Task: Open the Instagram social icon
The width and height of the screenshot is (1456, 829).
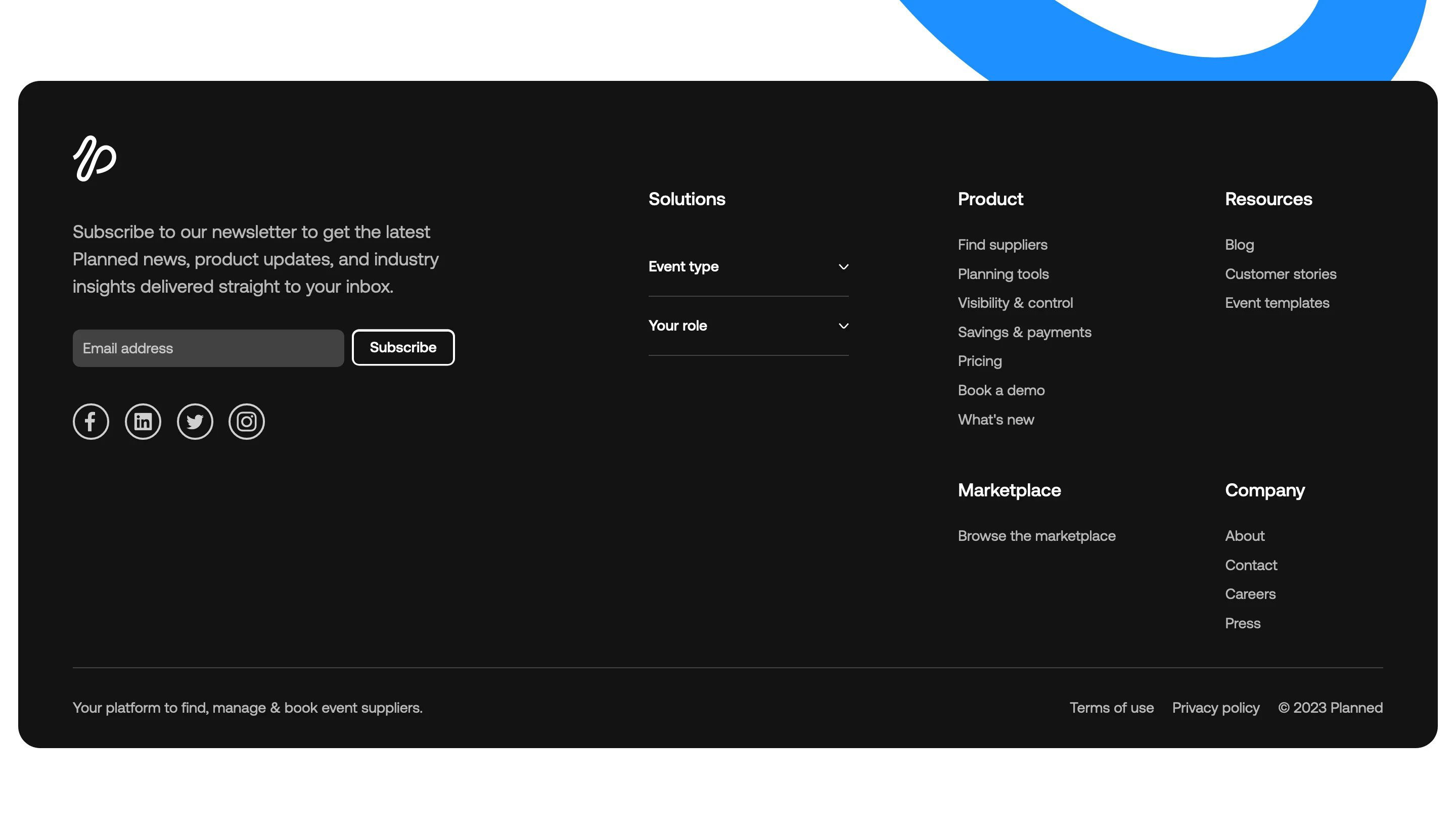Action: click(x=247, y=422)
